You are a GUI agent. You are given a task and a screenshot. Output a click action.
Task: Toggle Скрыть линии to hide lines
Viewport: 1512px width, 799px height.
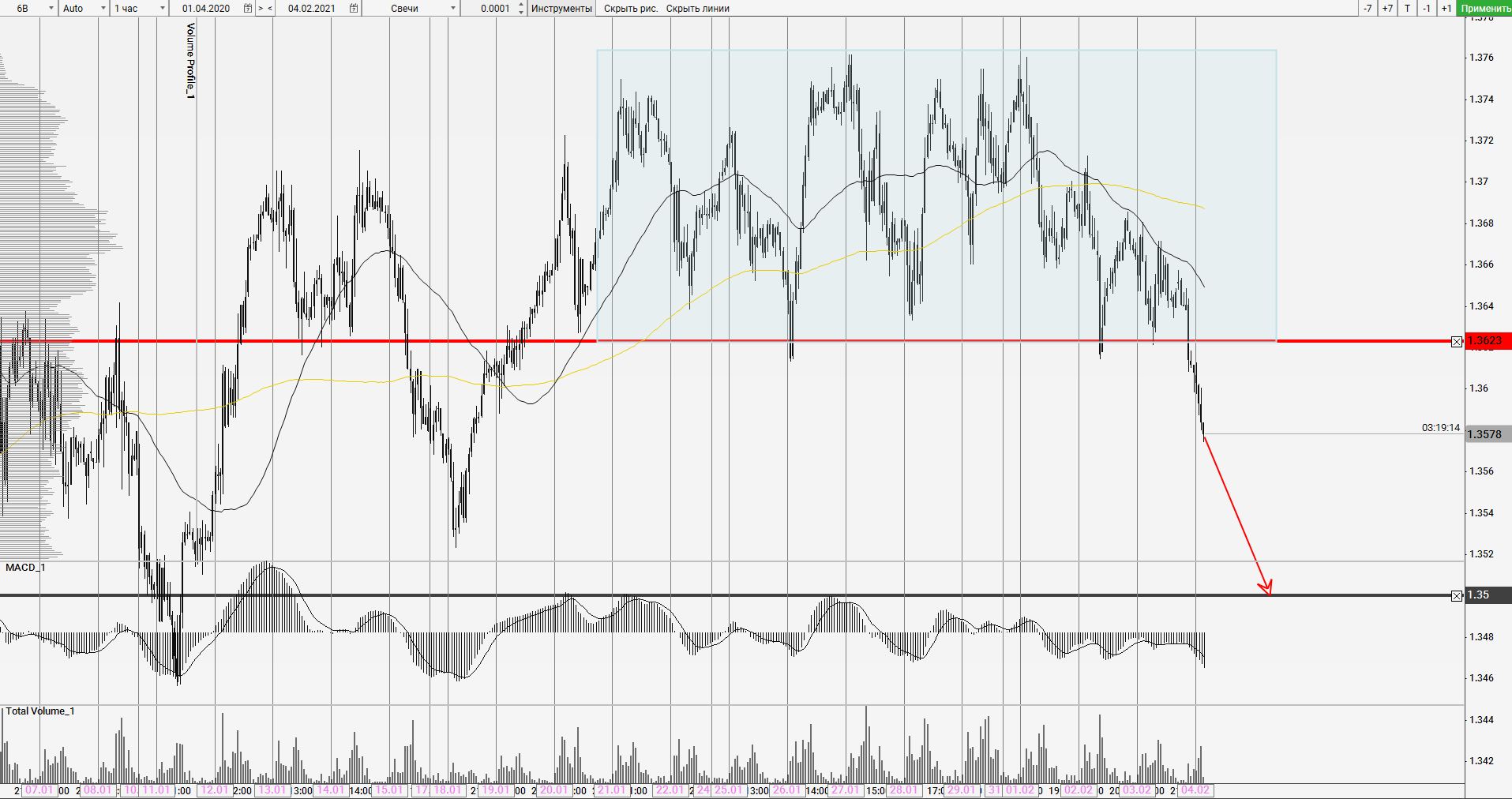coord(697,9)
